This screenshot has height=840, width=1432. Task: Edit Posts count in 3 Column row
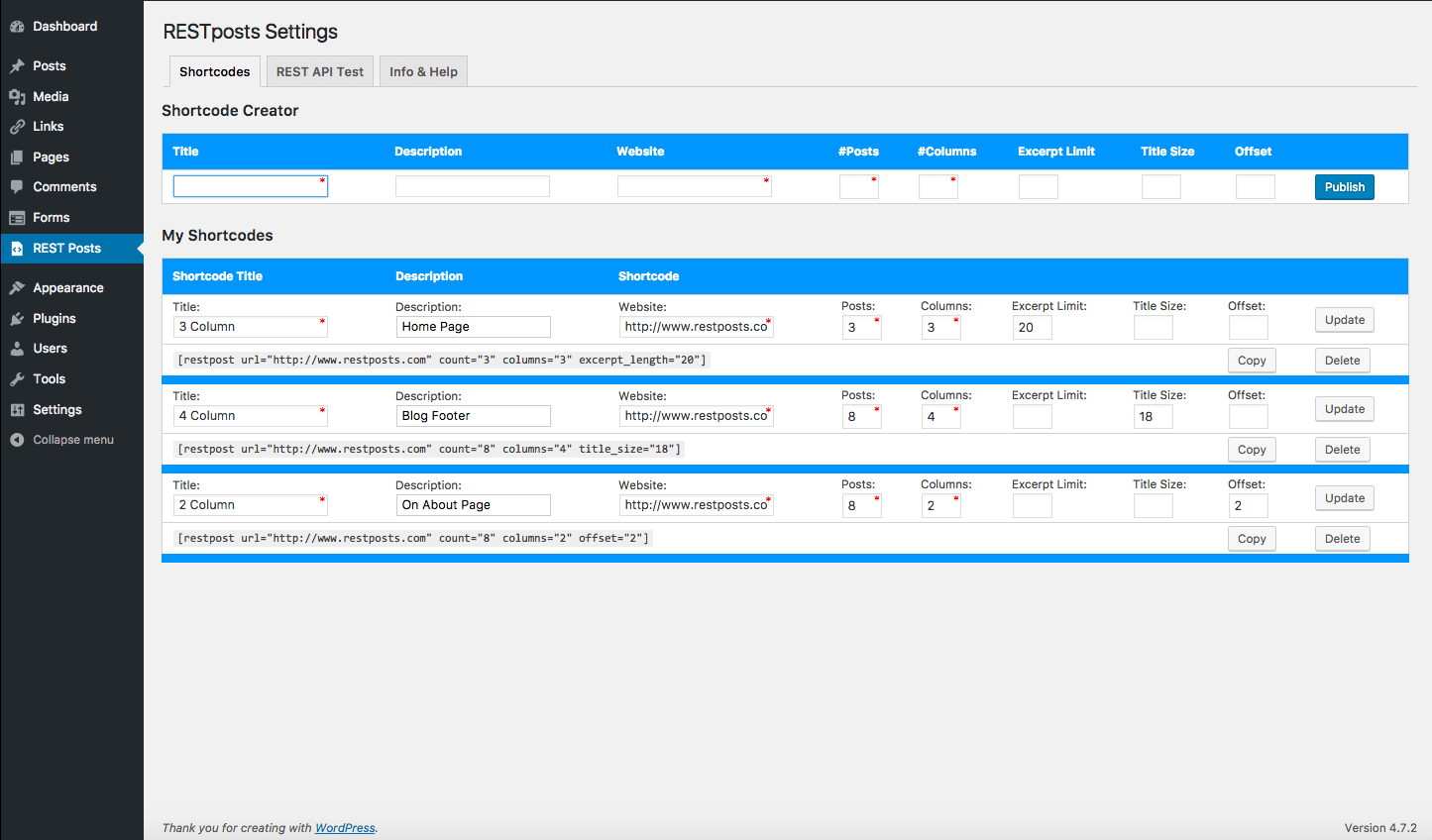(862, 328)
